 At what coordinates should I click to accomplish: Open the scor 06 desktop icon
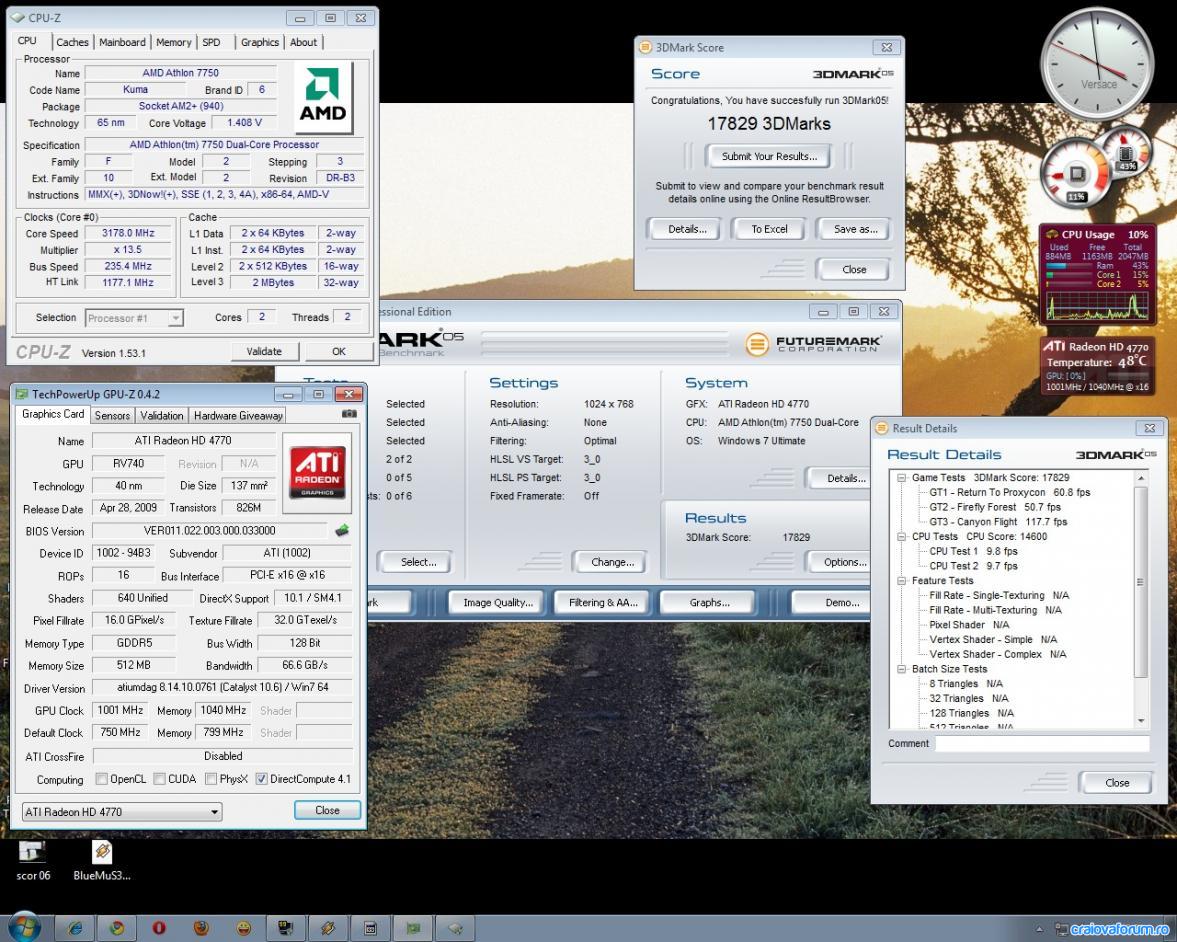[32, 860]
